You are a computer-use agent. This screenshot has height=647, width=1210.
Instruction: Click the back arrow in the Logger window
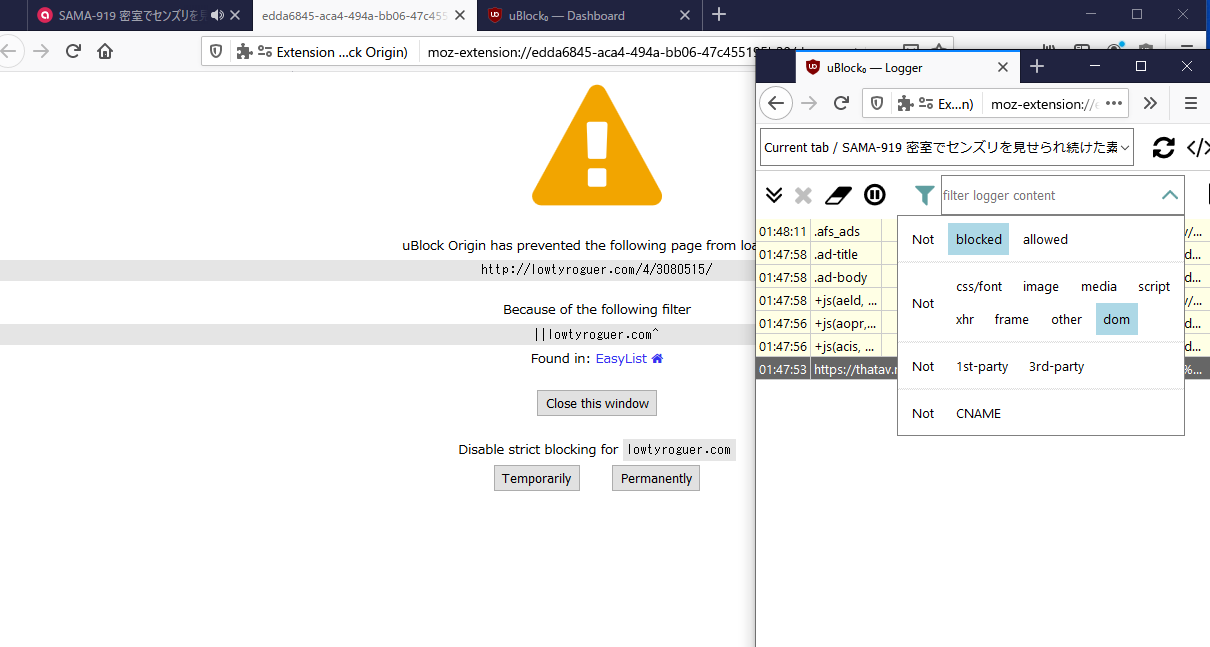tap(776, 103)
